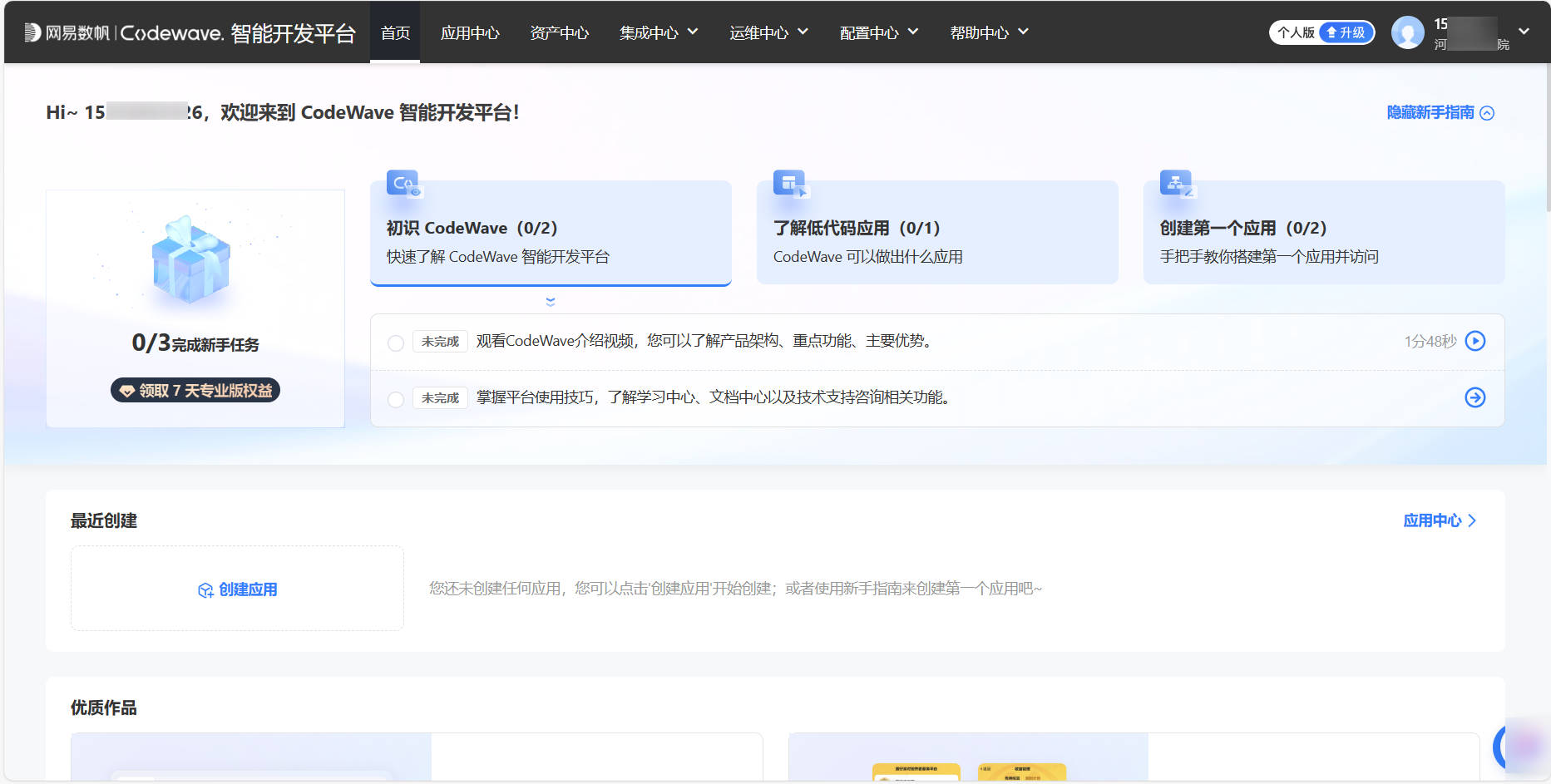The height and width of the screenshot is (784, 1551).
Task: Select the 初识 CodeWave (0/2) card
Action: pos(551,233)
